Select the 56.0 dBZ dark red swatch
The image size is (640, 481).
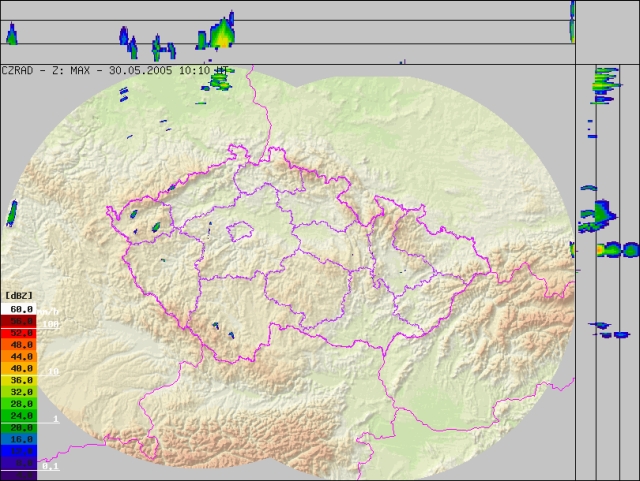[x=19, y=322]
